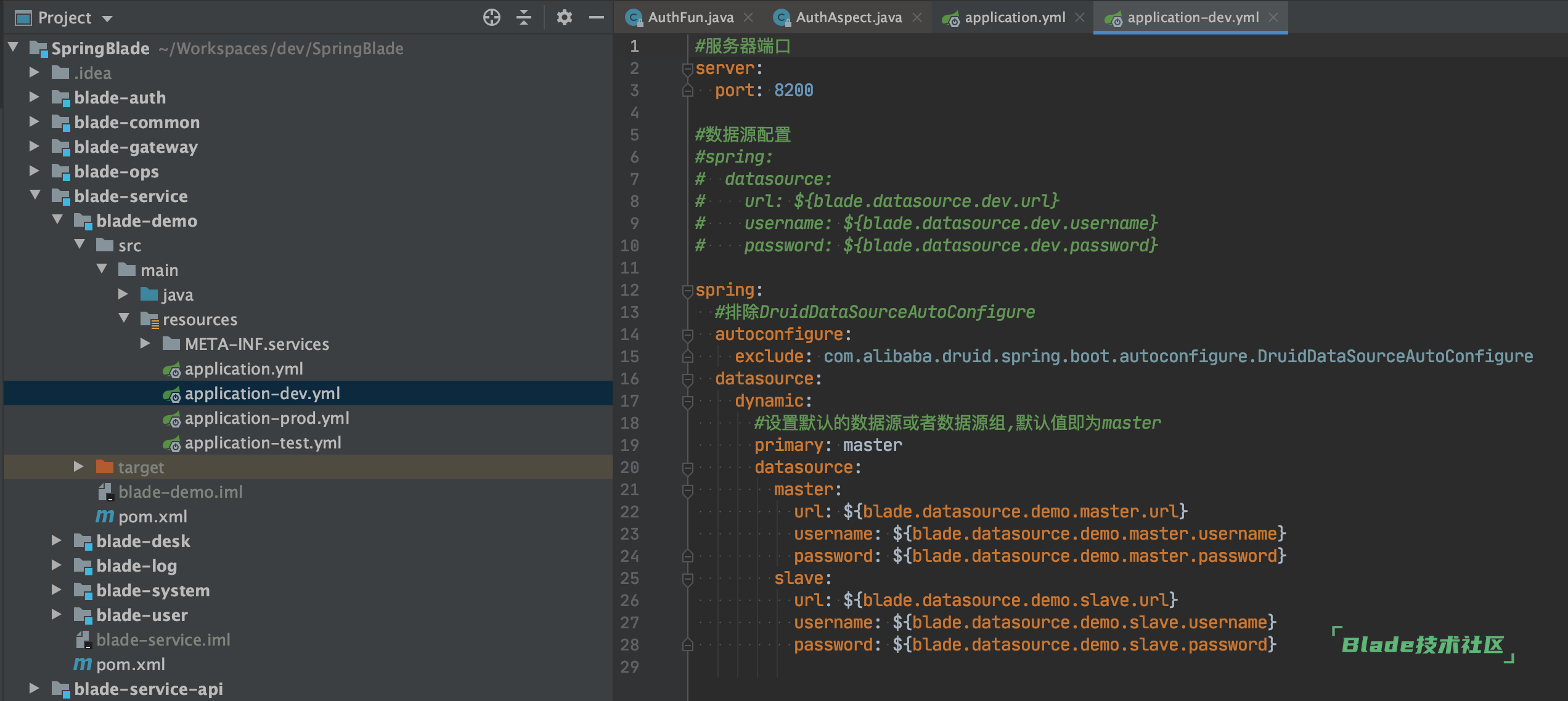Click the master password placeholder line 24
Screen dimensions: 1568x701
1089,556
